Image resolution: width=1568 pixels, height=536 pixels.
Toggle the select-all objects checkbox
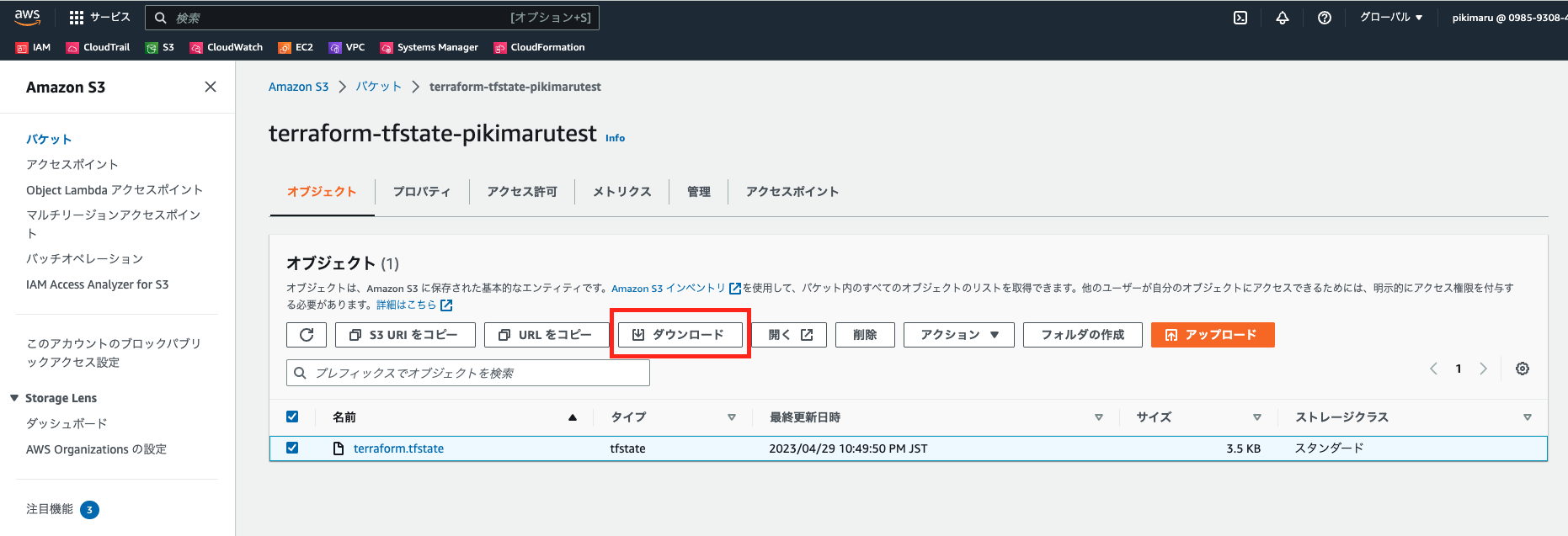pyautogui.click(x=292, y=417)
